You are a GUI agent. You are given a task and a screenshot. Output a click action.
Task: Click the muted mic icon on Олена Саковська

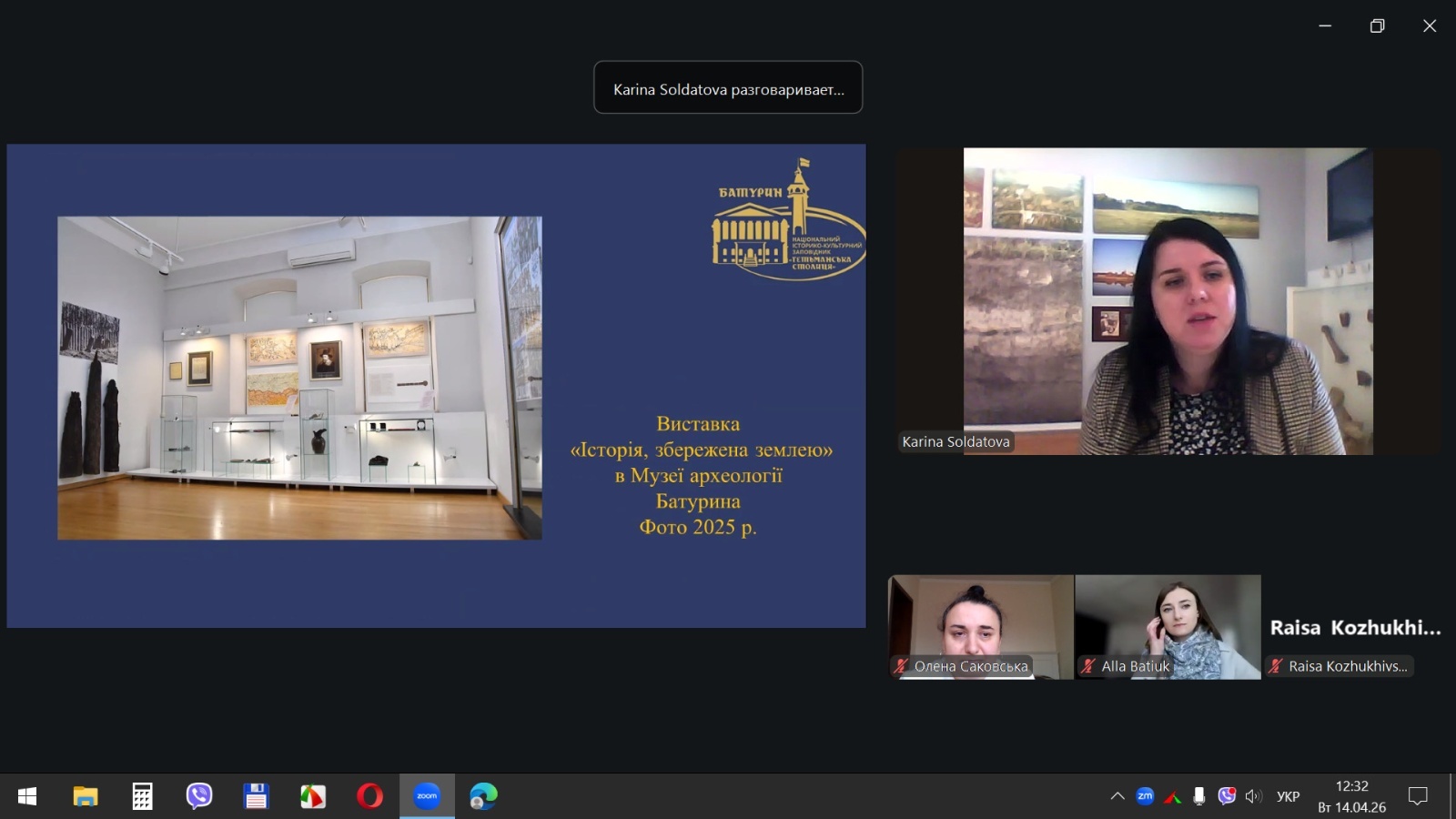click(x=901, y=666)
